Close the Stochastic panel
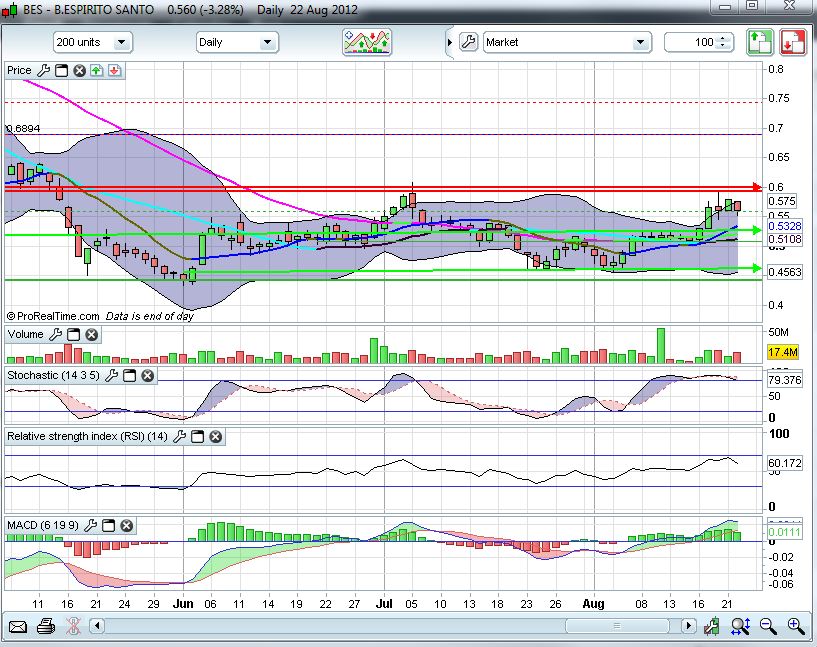The width and height of the screenshot is (817, 647). click(148, 375)
